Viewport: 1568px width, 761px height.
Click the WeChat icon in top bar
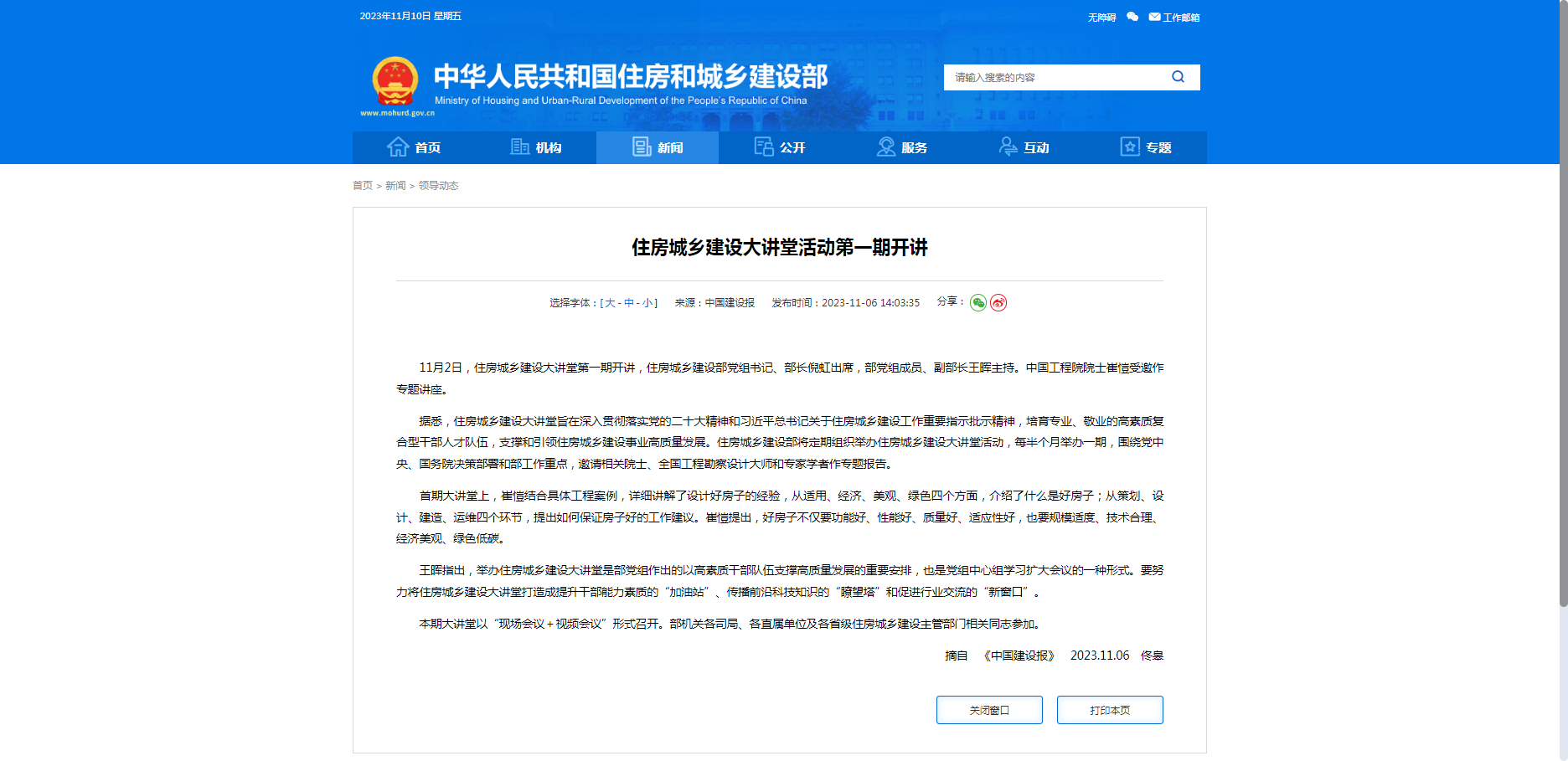tap(1132, 17)
